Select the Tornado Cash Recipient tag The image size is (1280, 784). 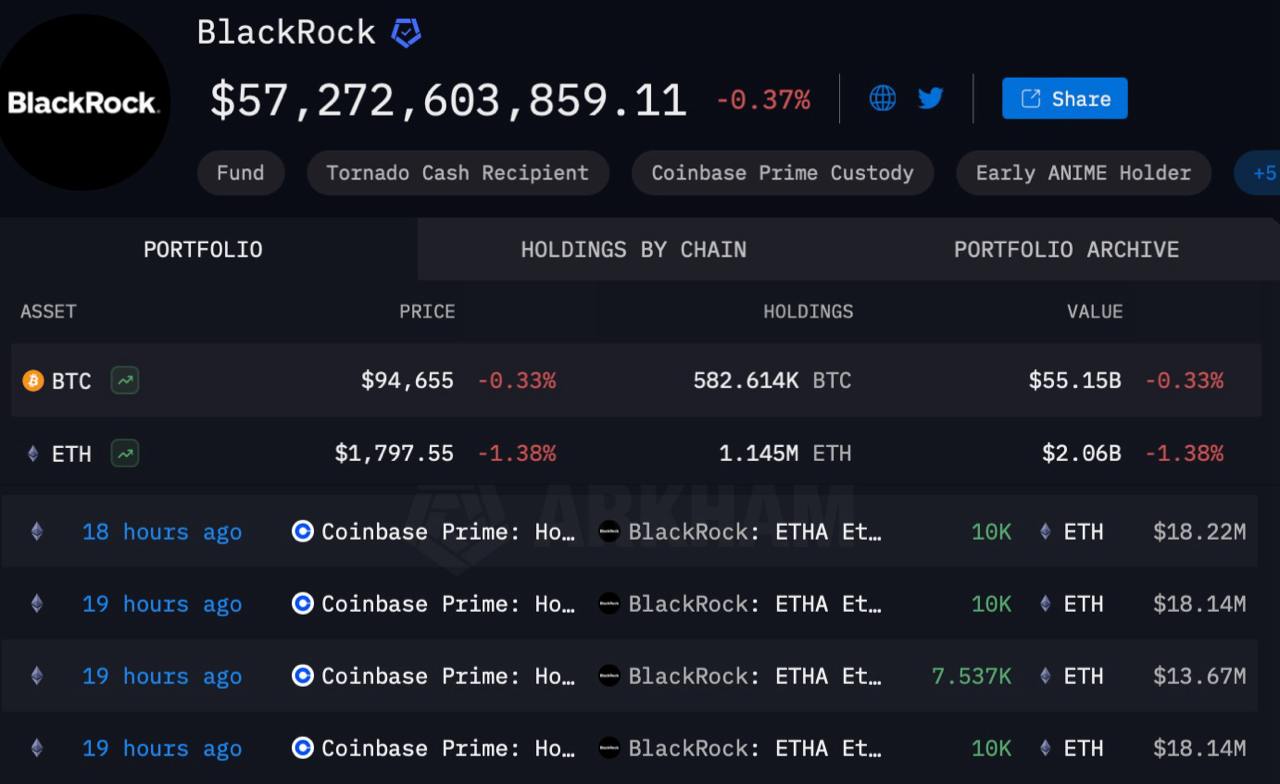[x=458, y=173]
